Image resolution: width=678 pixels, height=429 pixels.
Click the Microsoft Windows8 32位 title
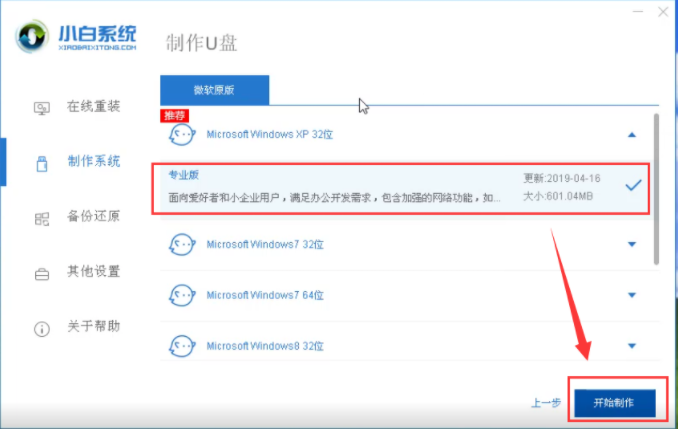tap(265, 346)
